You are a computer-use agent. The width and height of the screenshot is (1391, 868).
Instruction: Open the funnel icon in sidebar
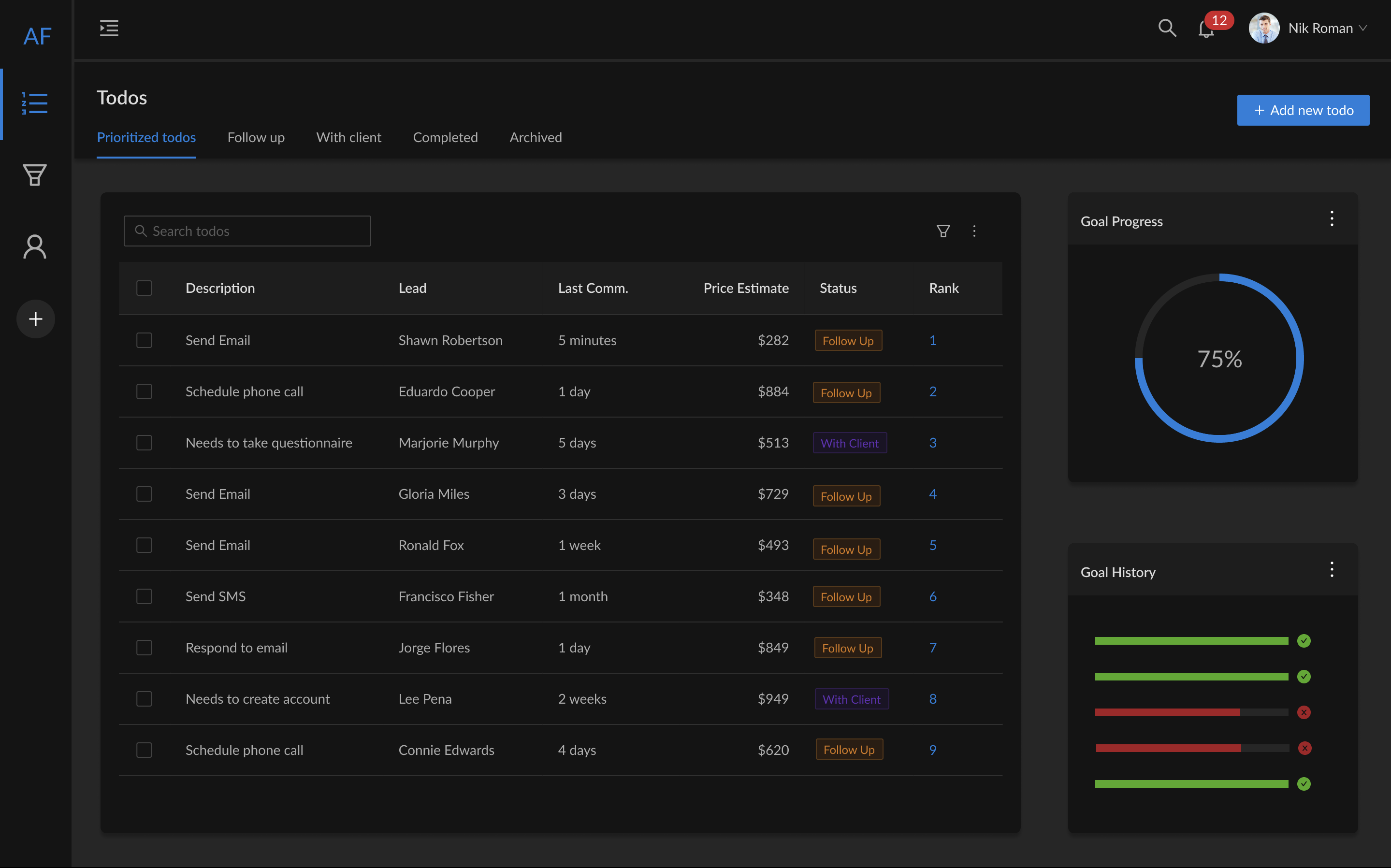coord(34,174)
